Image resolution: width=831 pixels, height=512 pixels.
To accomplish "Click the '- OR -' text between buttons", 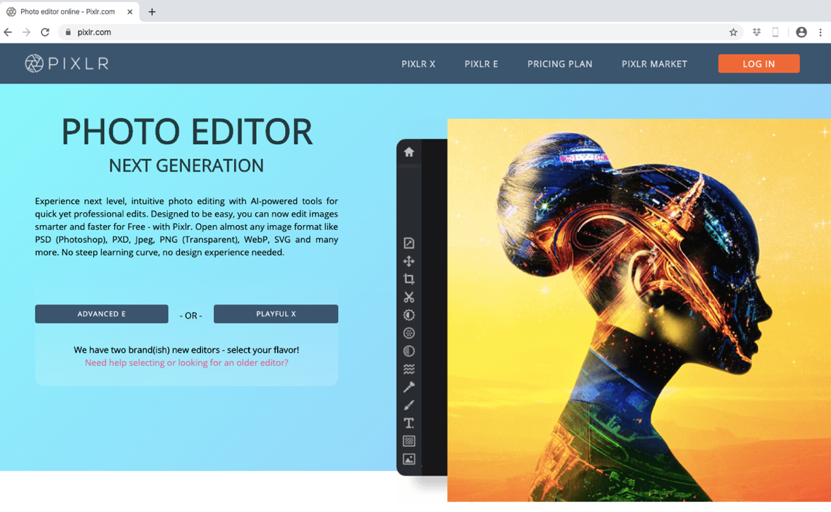I will click(191, 315).
